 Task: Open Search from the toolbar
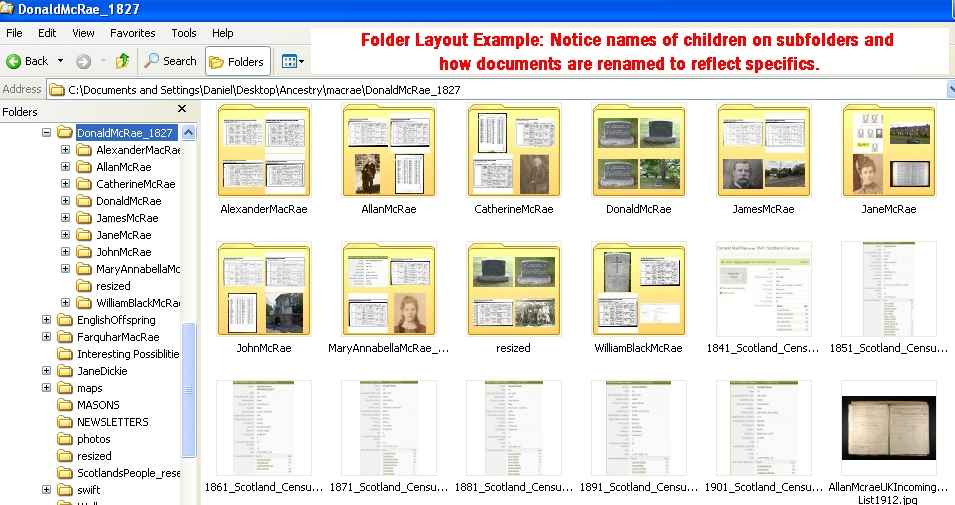[170, 61]
